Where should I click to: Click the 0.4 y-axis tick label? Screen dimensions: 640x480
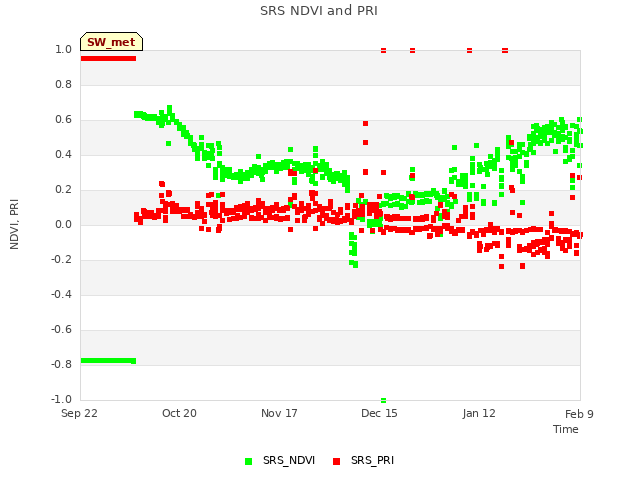coord(63,154)
